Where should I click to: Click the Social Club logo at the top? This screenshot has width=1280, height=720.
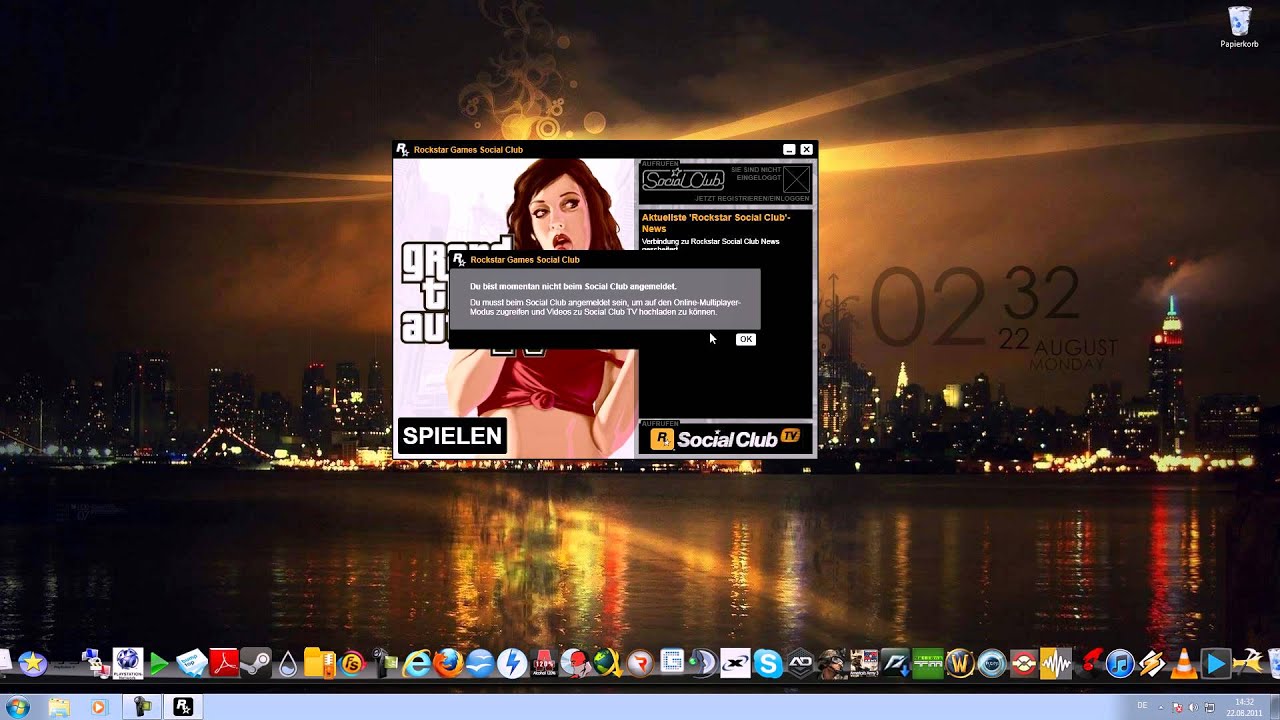[x=683, y=179]
